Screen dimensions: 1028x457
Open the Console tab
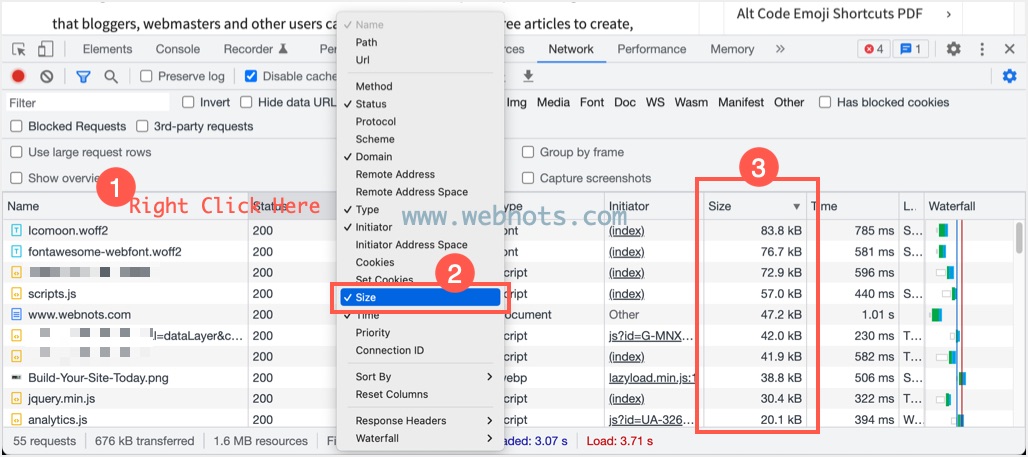point(178,49)
